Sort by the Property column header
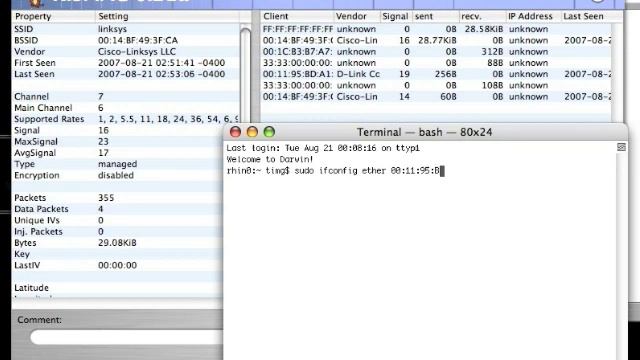This screenshot has width=640, height=360. [53, 16]
